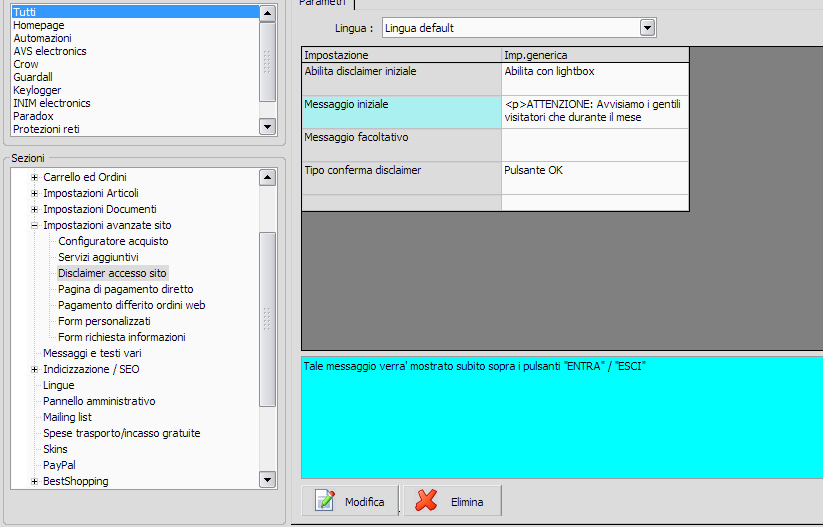Collapse the Impostazioni avanzate sito node
Viewport: 823px width, 527px height.
click(x=35, y=225)
